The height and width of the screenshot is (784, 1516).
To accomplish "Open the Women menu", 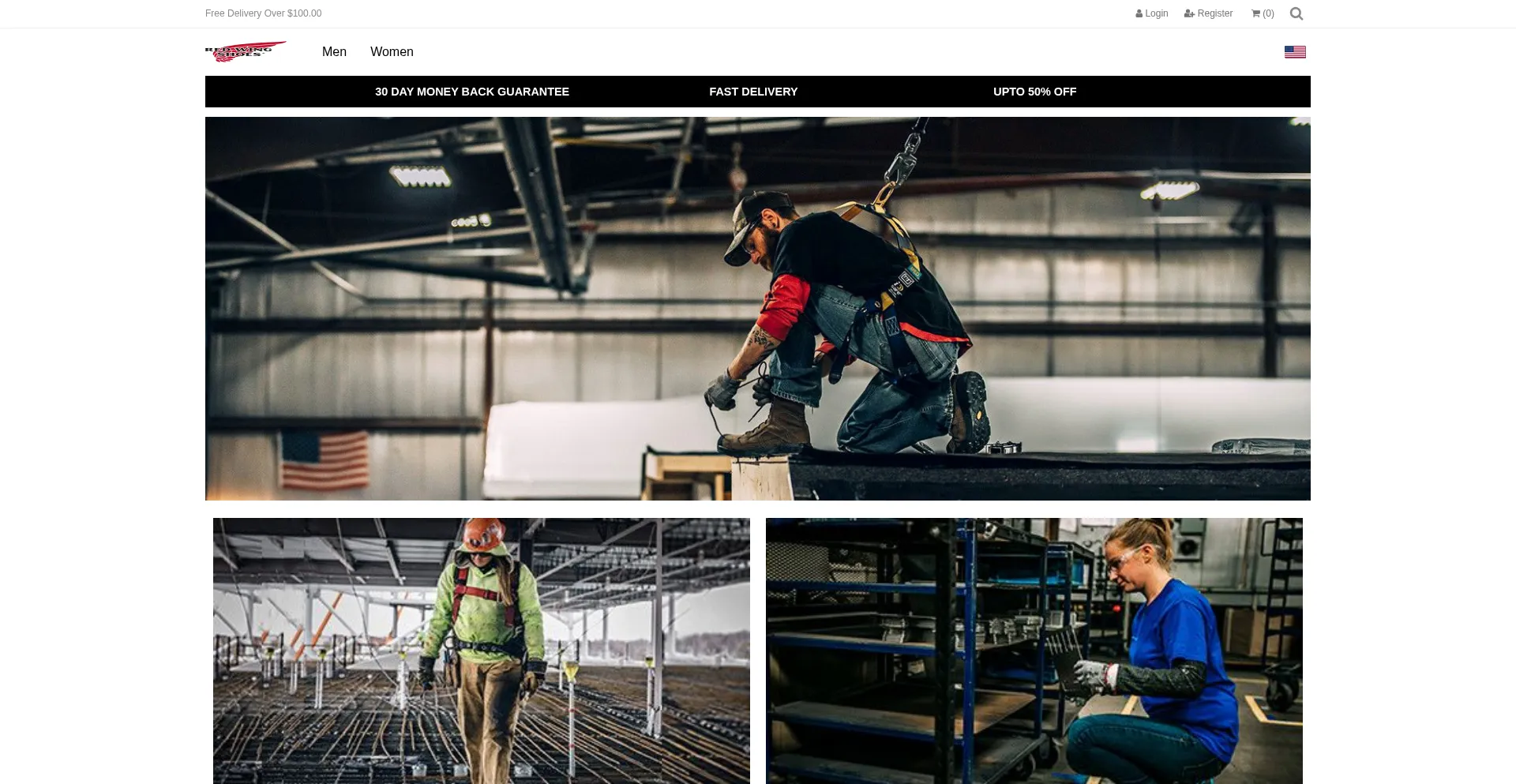I will tap(392, 51).
